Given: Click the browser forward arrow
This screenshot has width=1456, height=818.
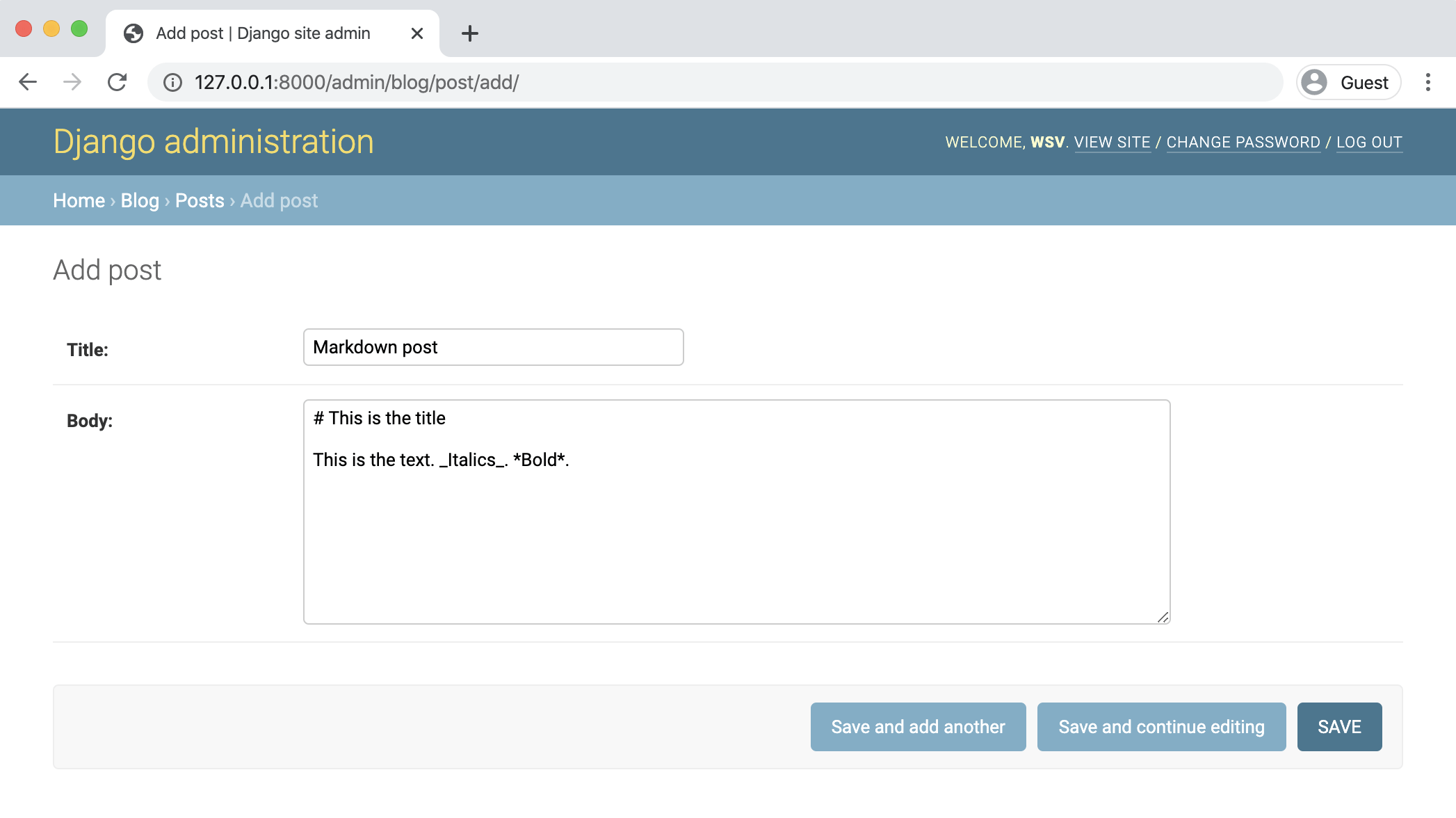Looking at the screenshot, I should 72,81.
